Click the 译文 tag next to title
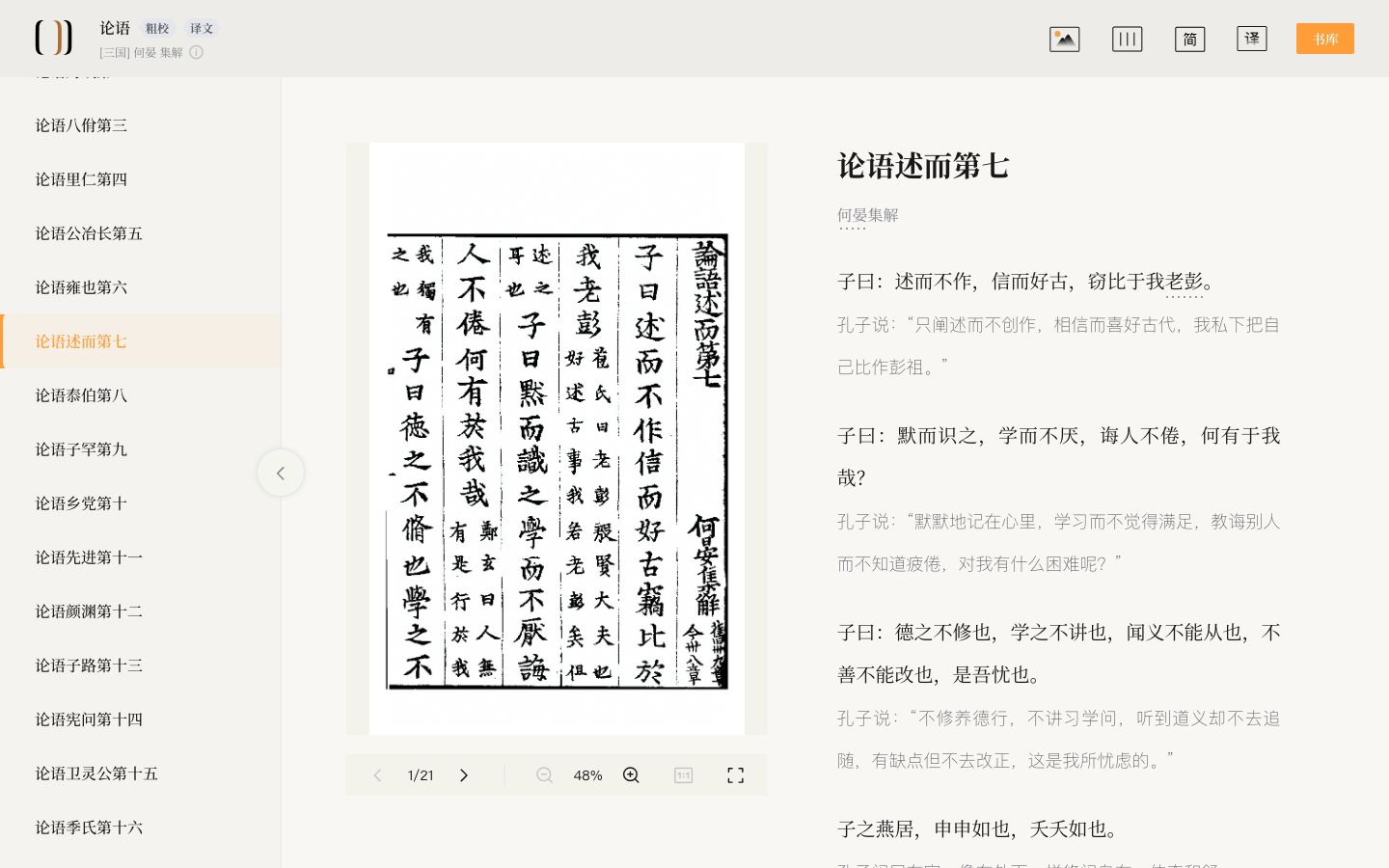The image size is (1389, 868). [202, 29]
